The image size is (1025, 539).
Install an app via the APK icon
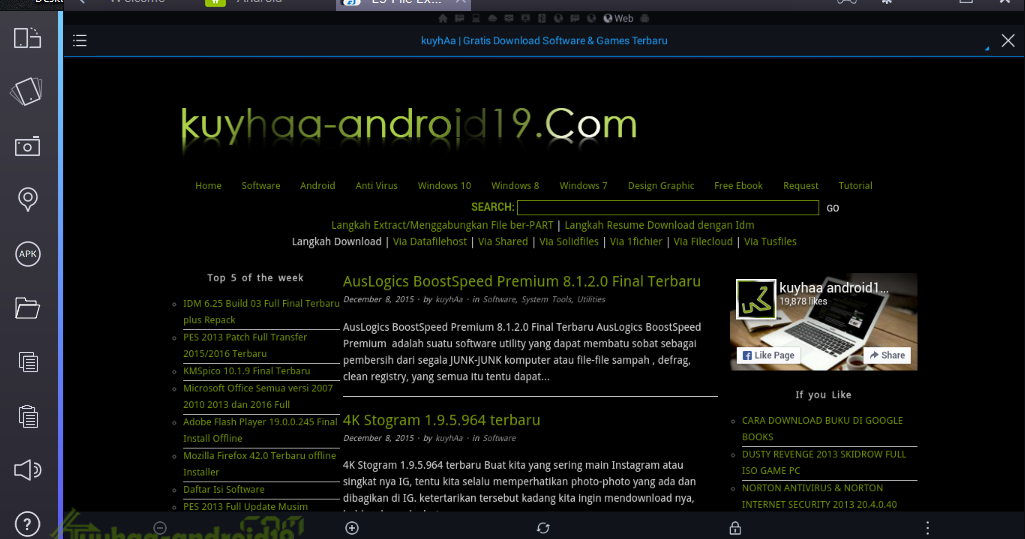tap(27, 254)
